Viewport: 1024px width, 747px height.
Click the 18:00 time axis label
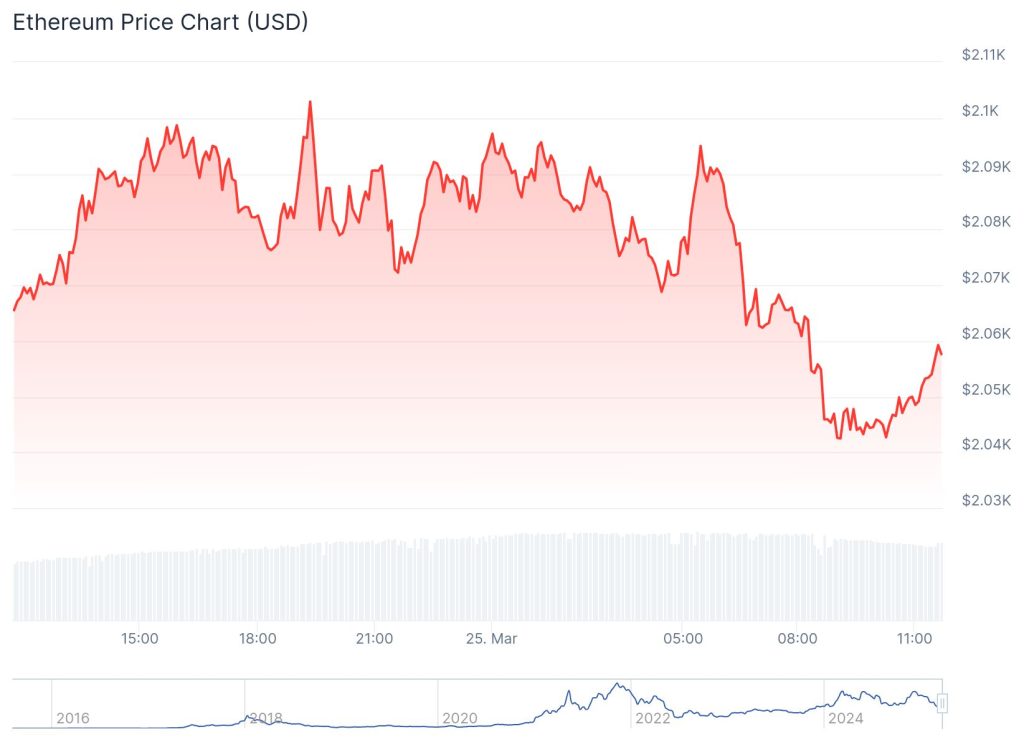[257, 638]
